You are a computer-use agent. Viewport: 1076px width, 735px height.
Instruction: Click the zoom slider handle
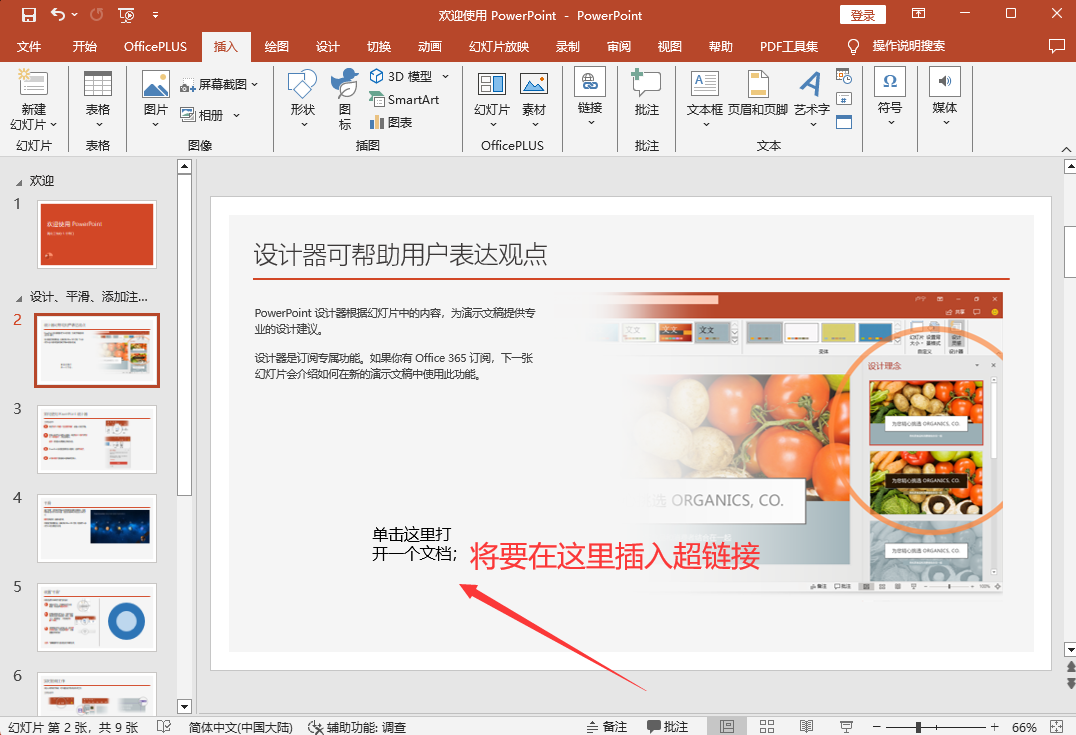pyautogui.click(x=918, y=727)
